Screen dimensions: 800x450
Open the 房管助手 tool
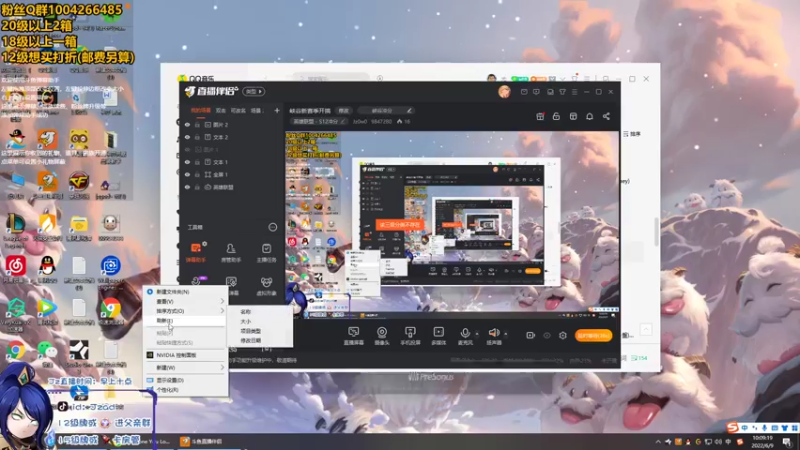[231, 253]
